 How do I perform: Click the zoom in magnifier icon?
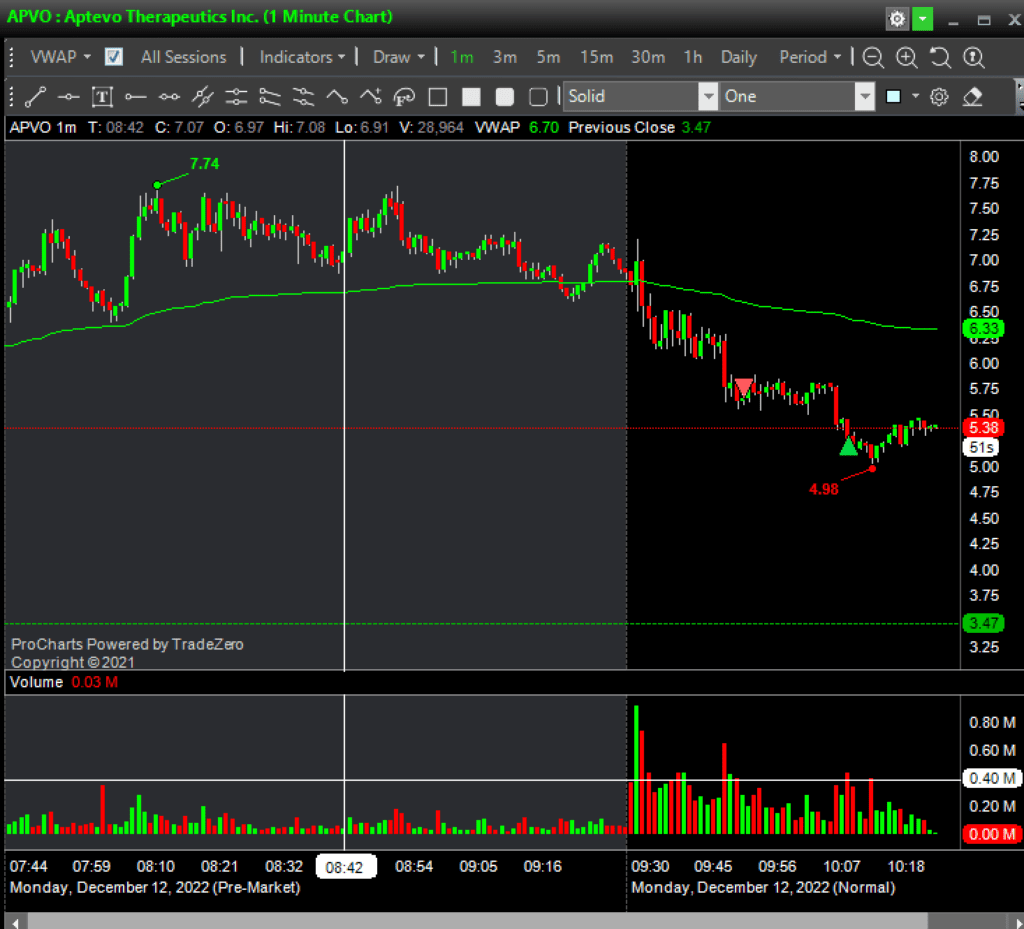tap(906, 57)
